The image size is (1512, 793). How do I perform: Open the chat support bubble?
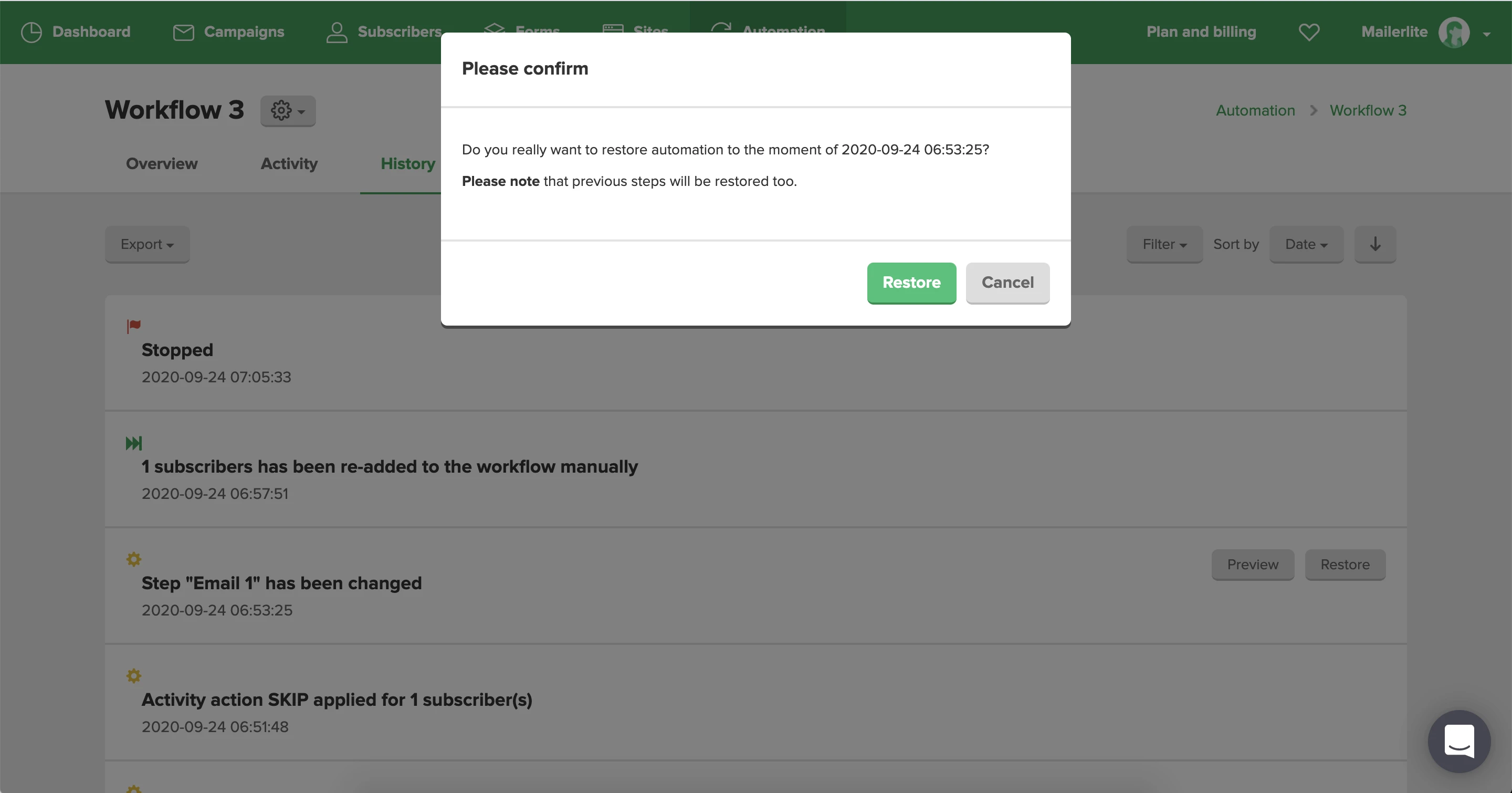(1458, 741)
